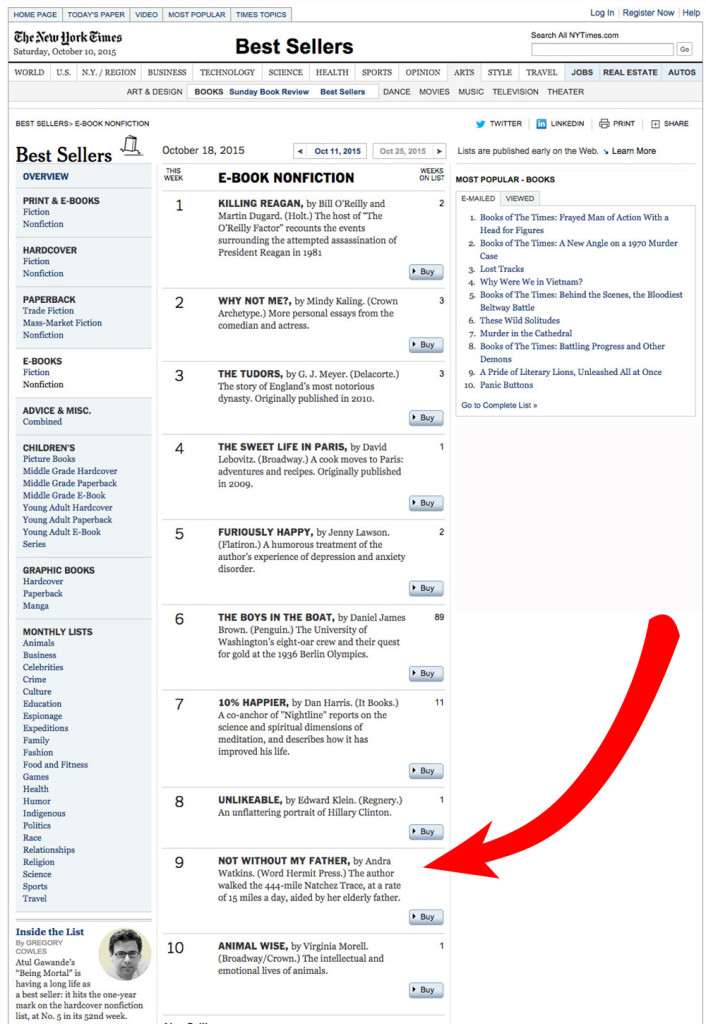
Task: Select REAL ESTATE in the section nav
Action: point(630,72)
